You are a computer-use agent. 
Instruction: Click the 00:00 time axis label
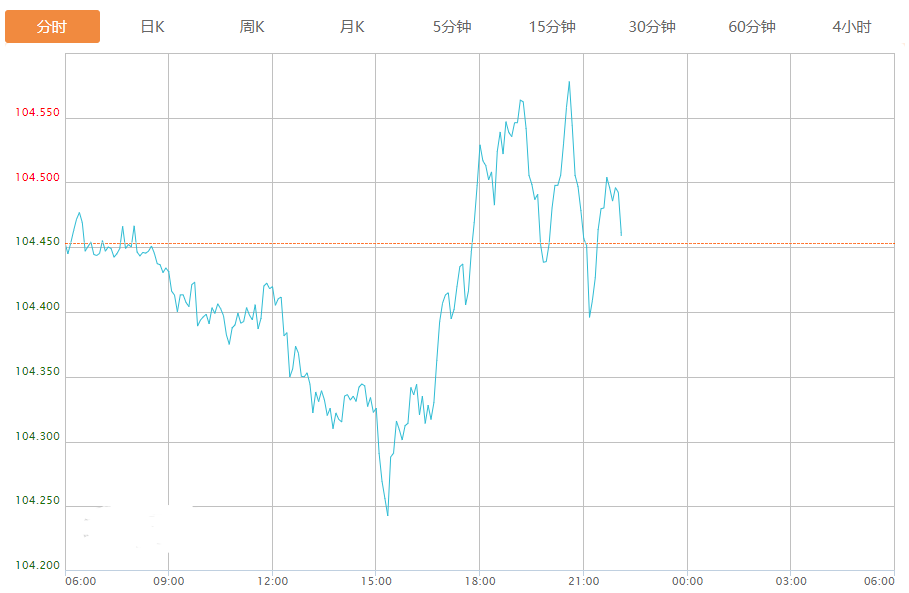click(x=687, y=581)
